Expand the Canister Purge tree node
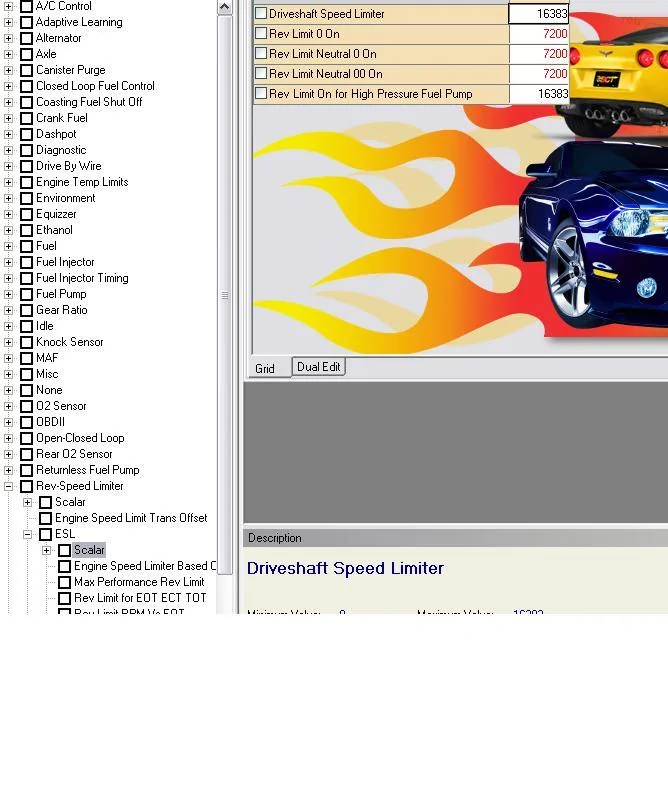The image size is (668, 800). coord(8,70)
